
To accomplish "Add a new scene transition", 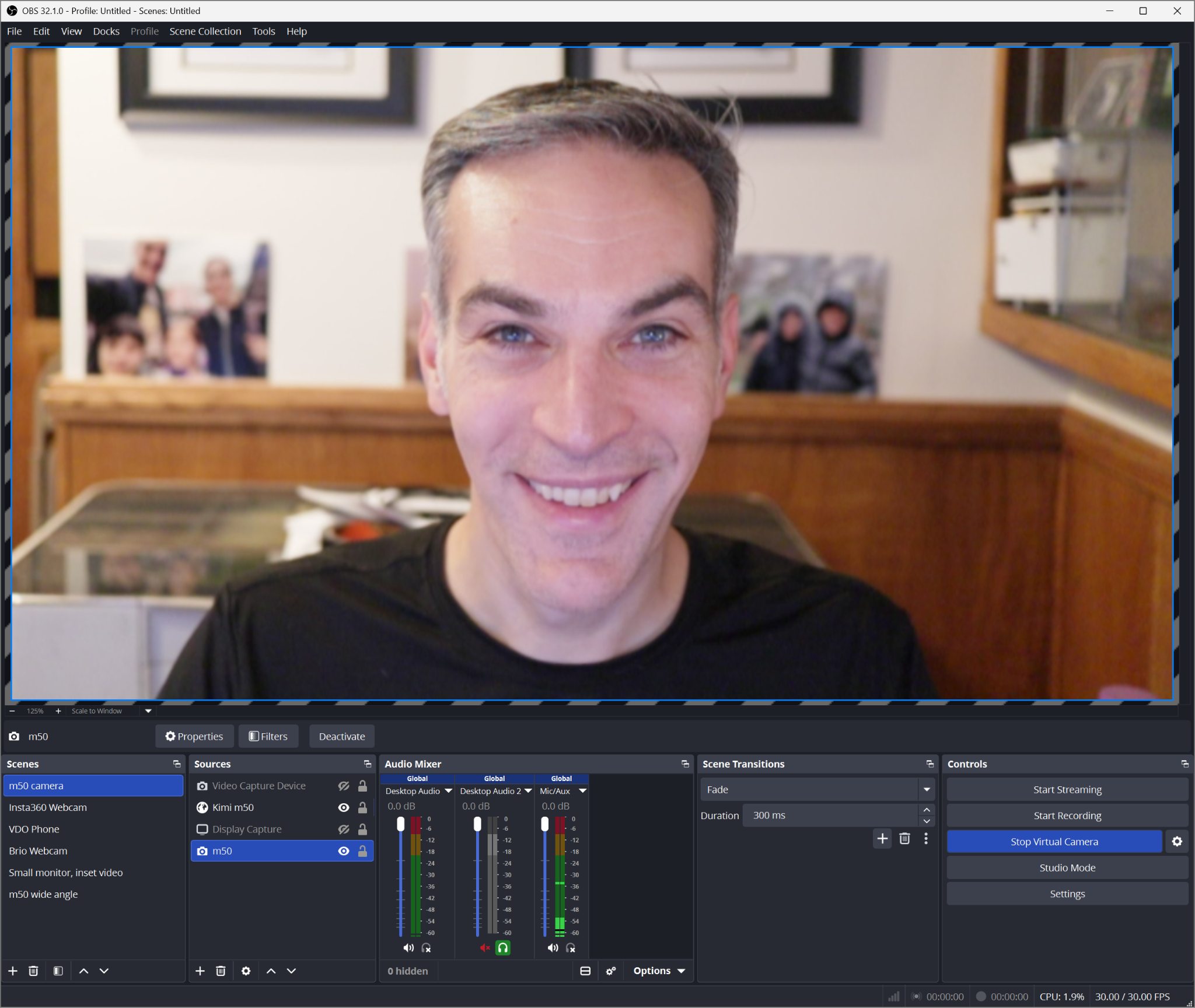I will [882, 839].
